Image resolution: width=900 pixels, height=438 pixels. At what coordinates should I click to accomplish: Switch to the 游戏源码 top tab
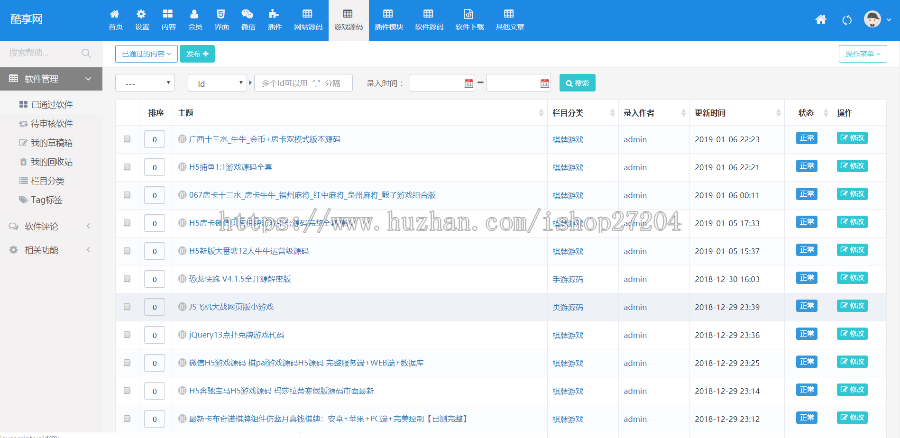[x=348, y=20]
